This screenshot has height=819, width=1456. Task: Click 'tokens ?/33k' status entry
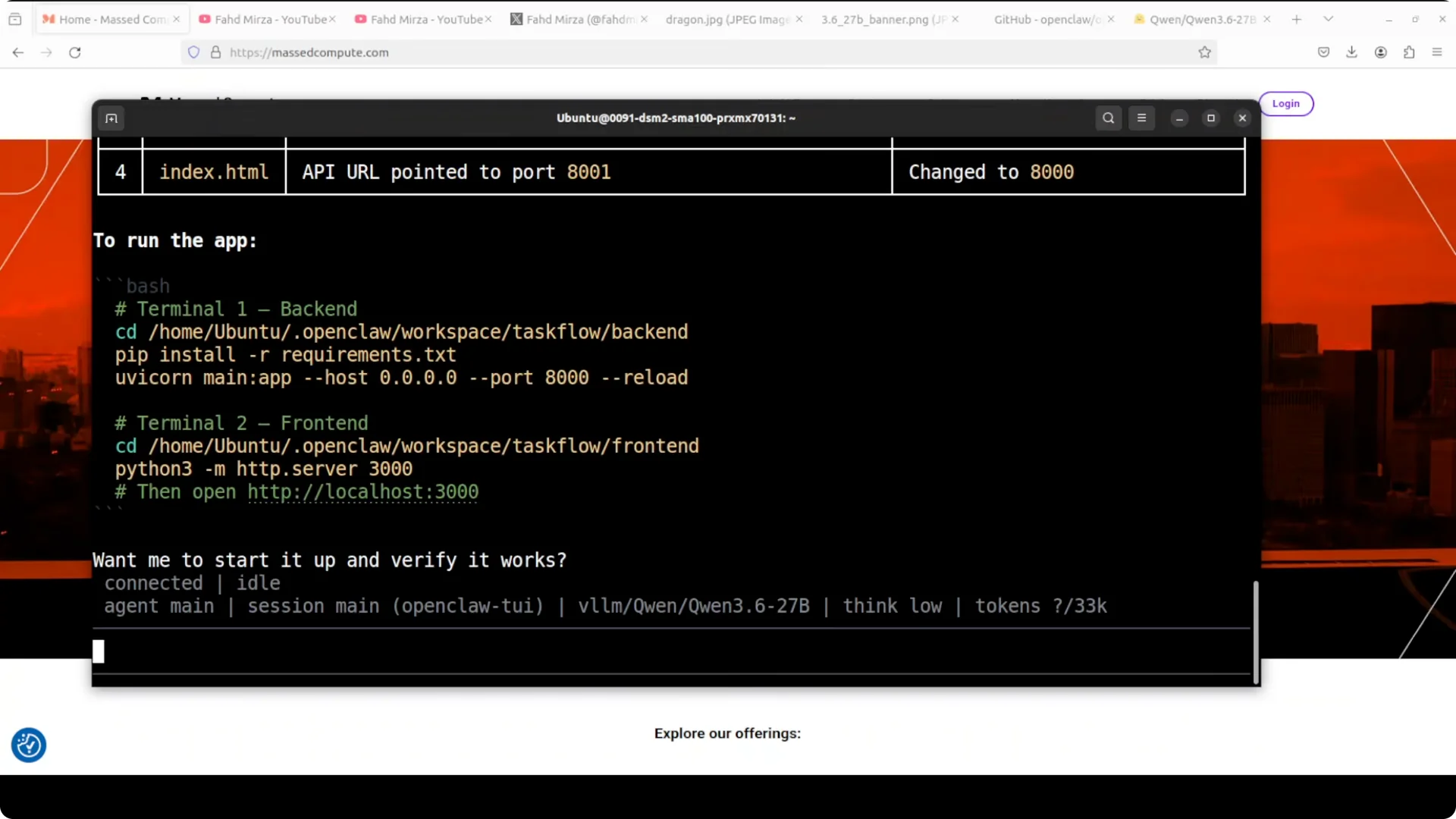coord(1040,606)
